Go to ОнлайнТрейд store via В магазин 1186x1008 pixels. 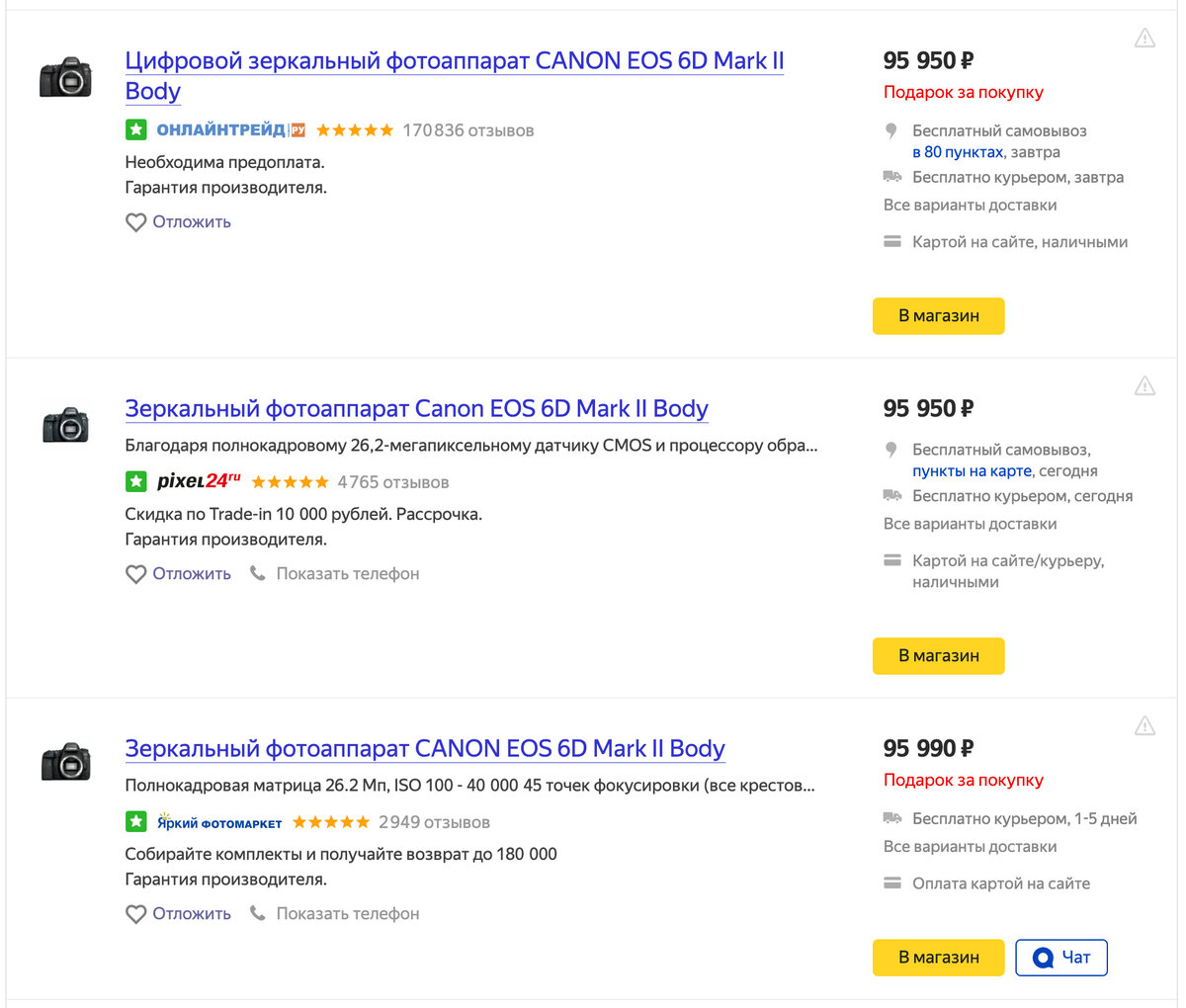[x=938, y=316]
